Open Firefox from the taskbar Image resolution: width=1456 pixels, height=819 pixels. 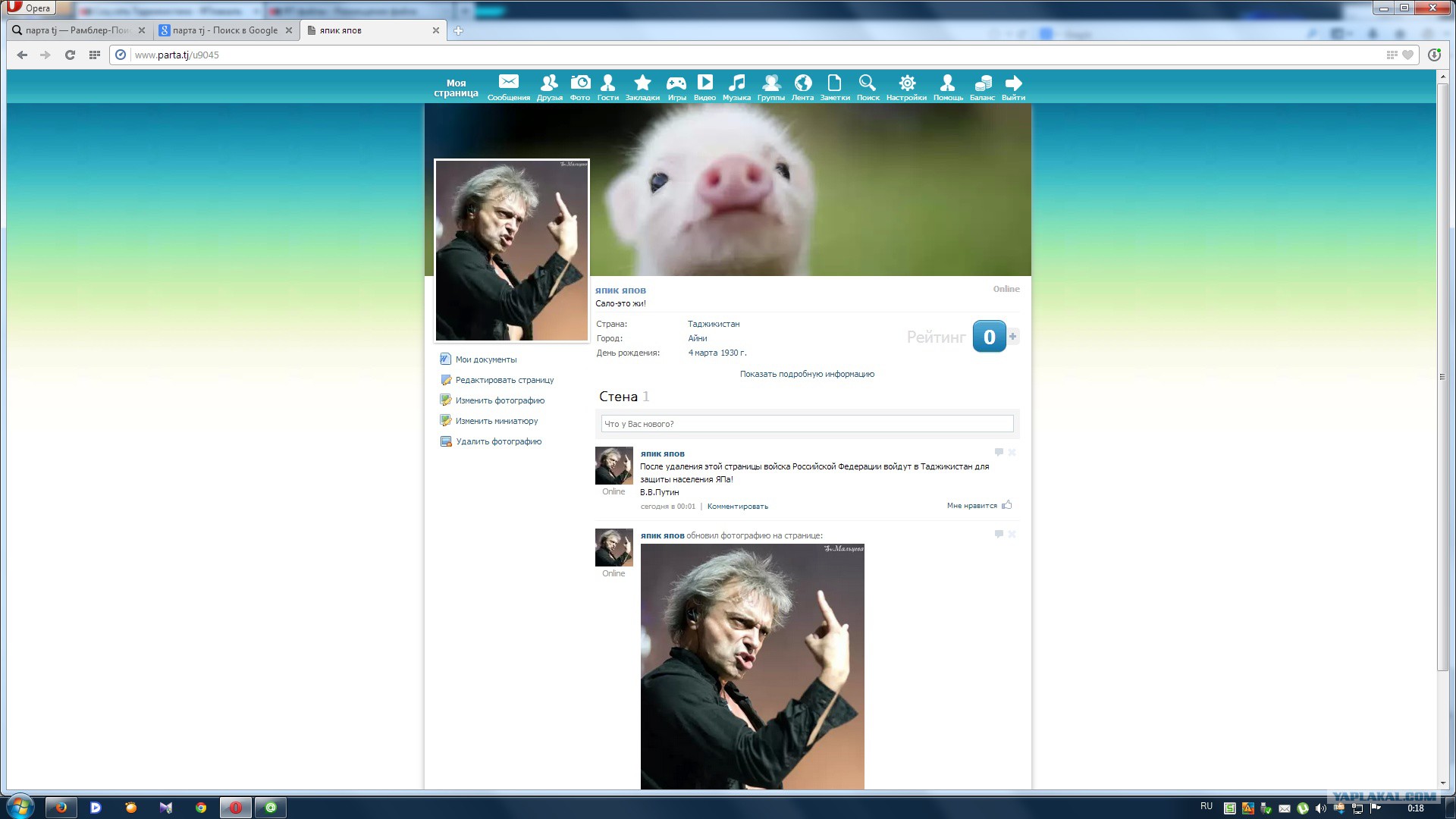(x=61, y=808)
